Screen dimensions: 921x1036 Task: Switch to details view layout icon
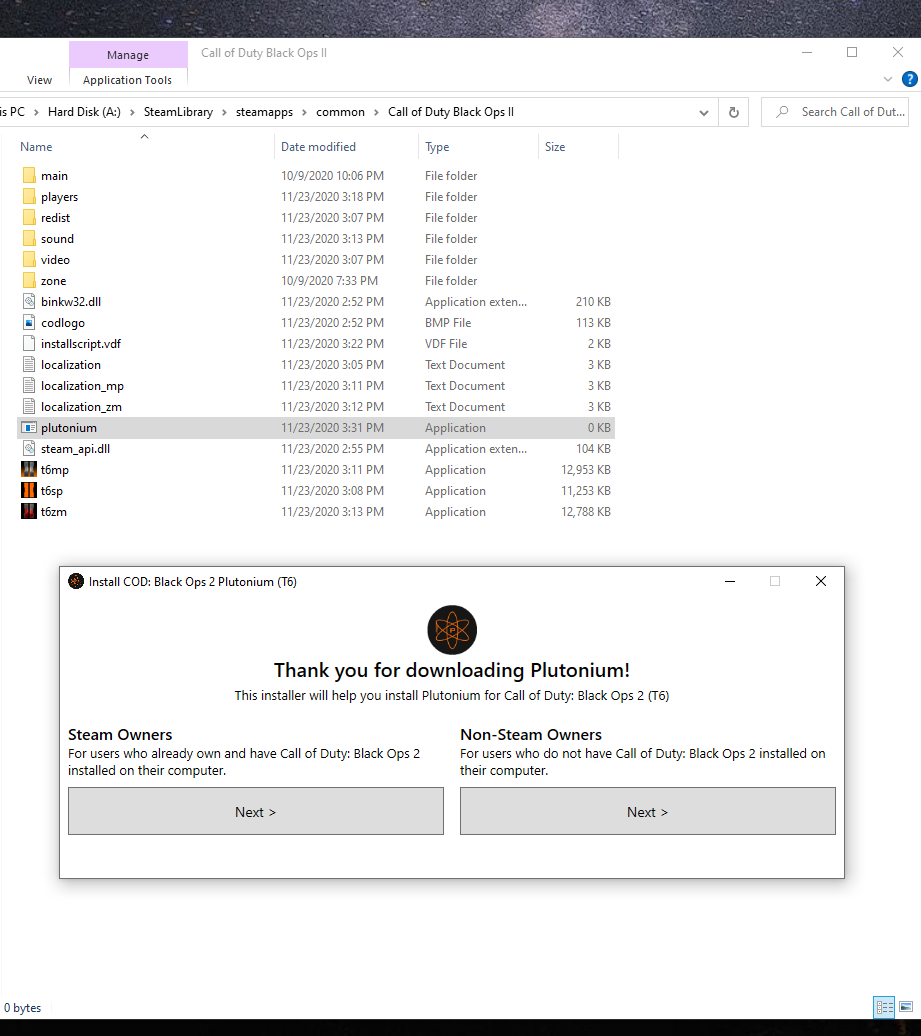(884, 1007)
